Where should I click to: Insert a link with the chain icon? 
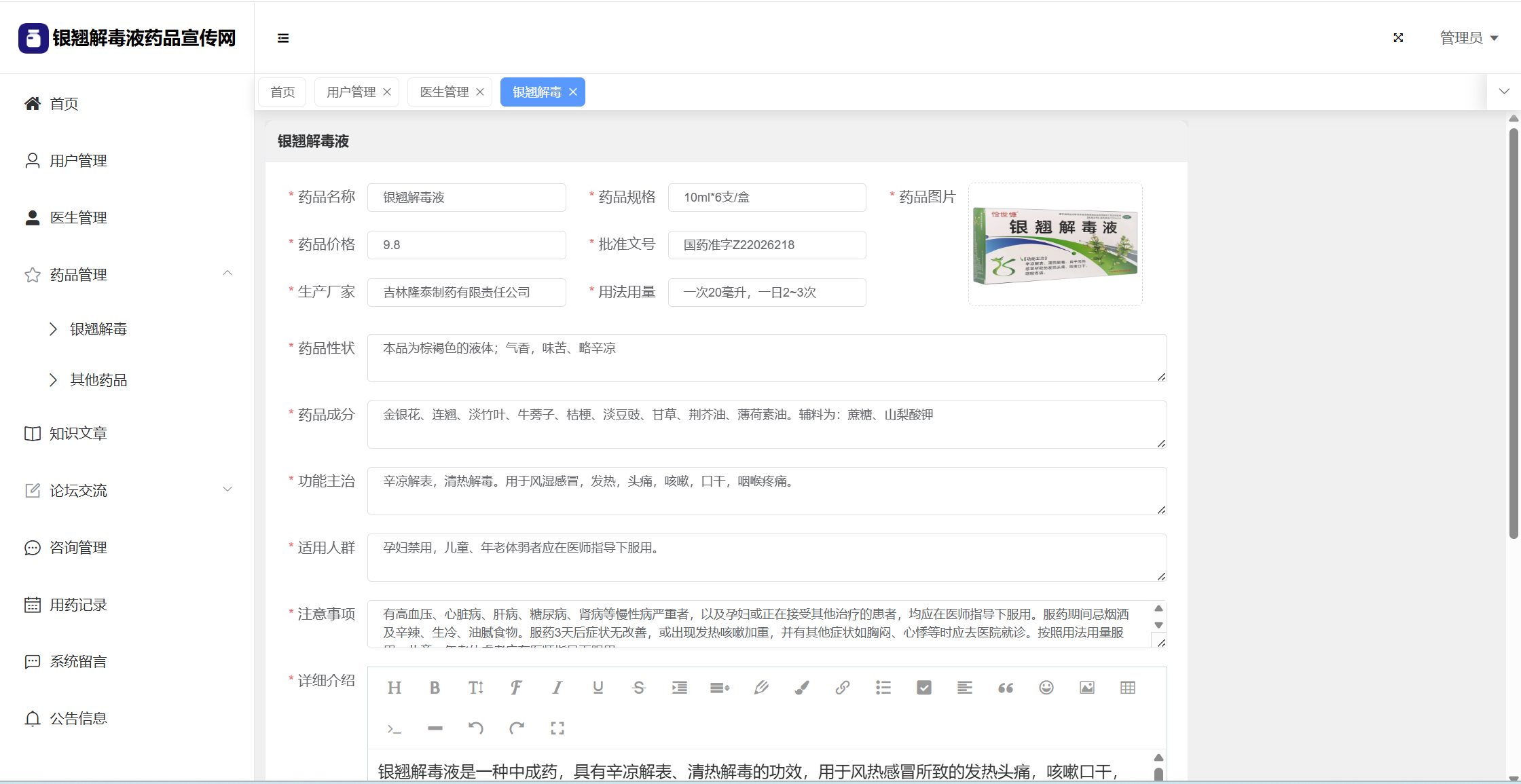[842, 688]
